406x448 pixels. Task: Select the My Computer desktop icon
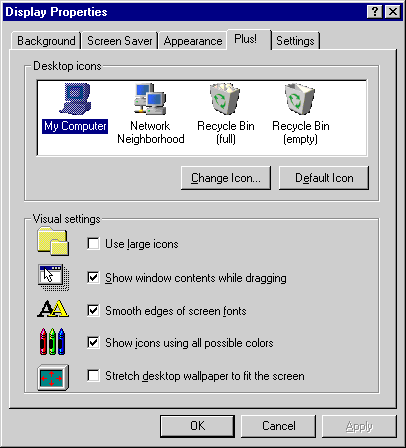75,108
